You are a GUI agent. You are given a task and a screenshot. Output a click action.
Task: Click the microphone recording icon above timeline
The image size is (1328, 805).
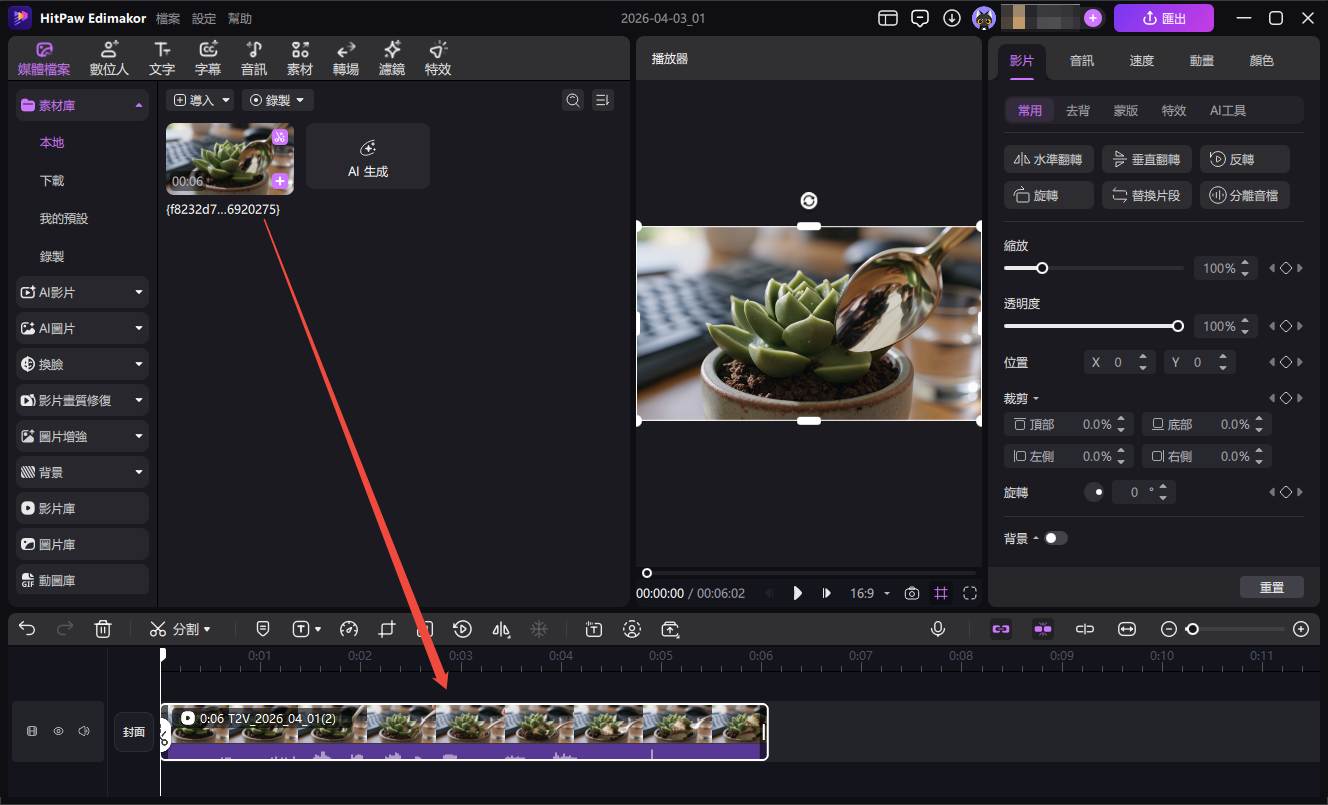click(x=938, y=629)
